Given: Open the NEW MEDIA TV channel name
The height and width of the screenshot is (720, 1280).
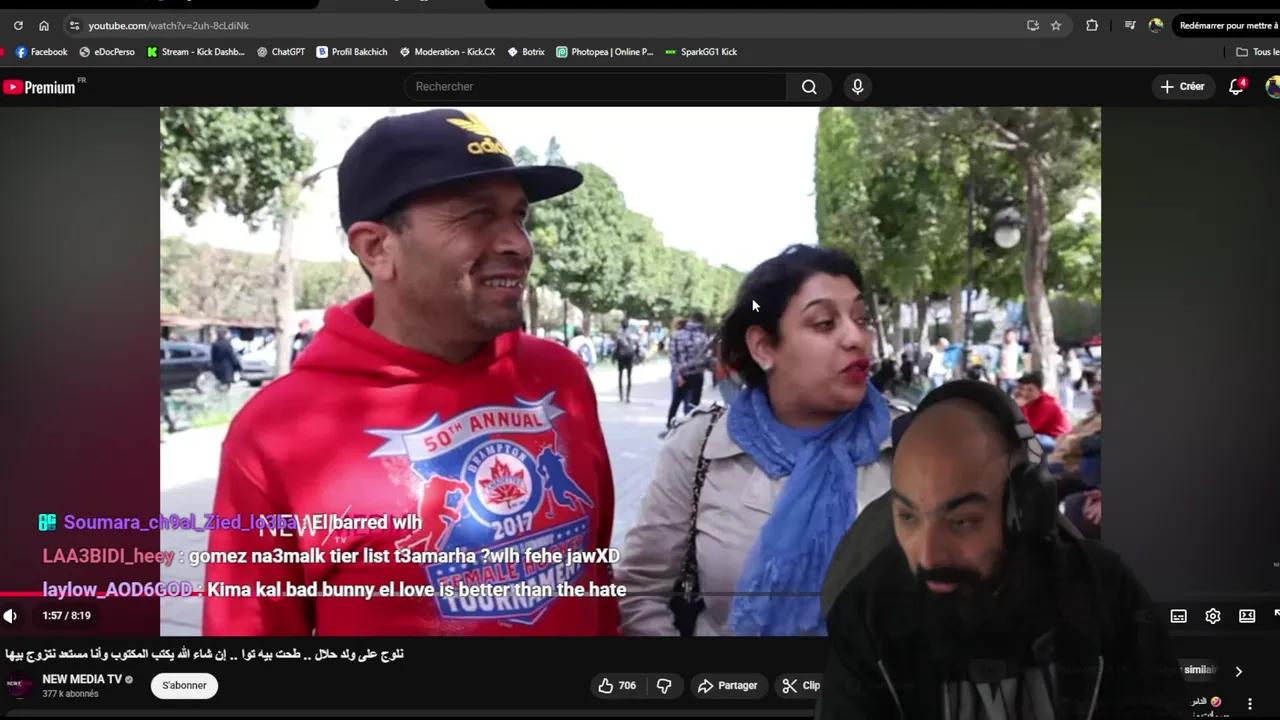Looking at the screenshot, I should click(x=82, y=679).
